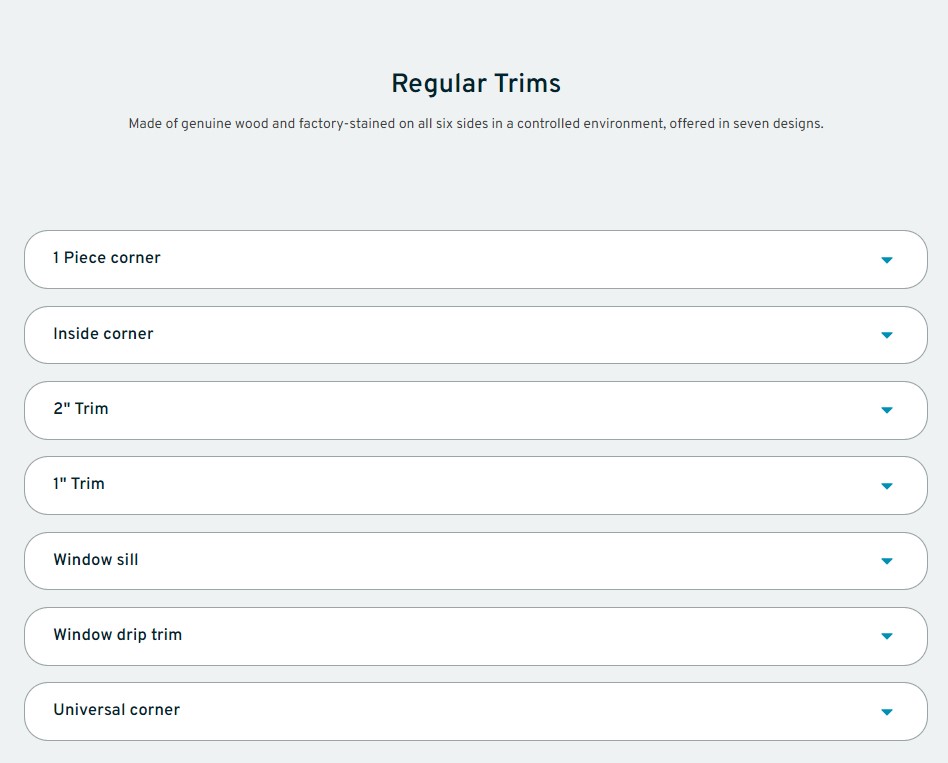Click the Universal corner down-arrow icon
This screenshot has height=763, width=948.
pos(886,712)
